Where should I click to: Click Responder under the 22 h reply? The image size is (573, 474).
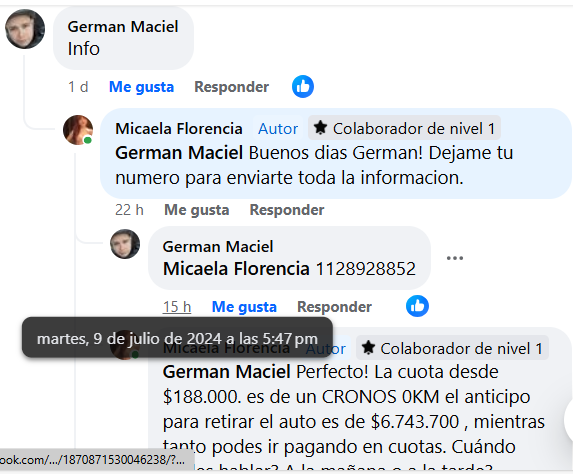287,210
